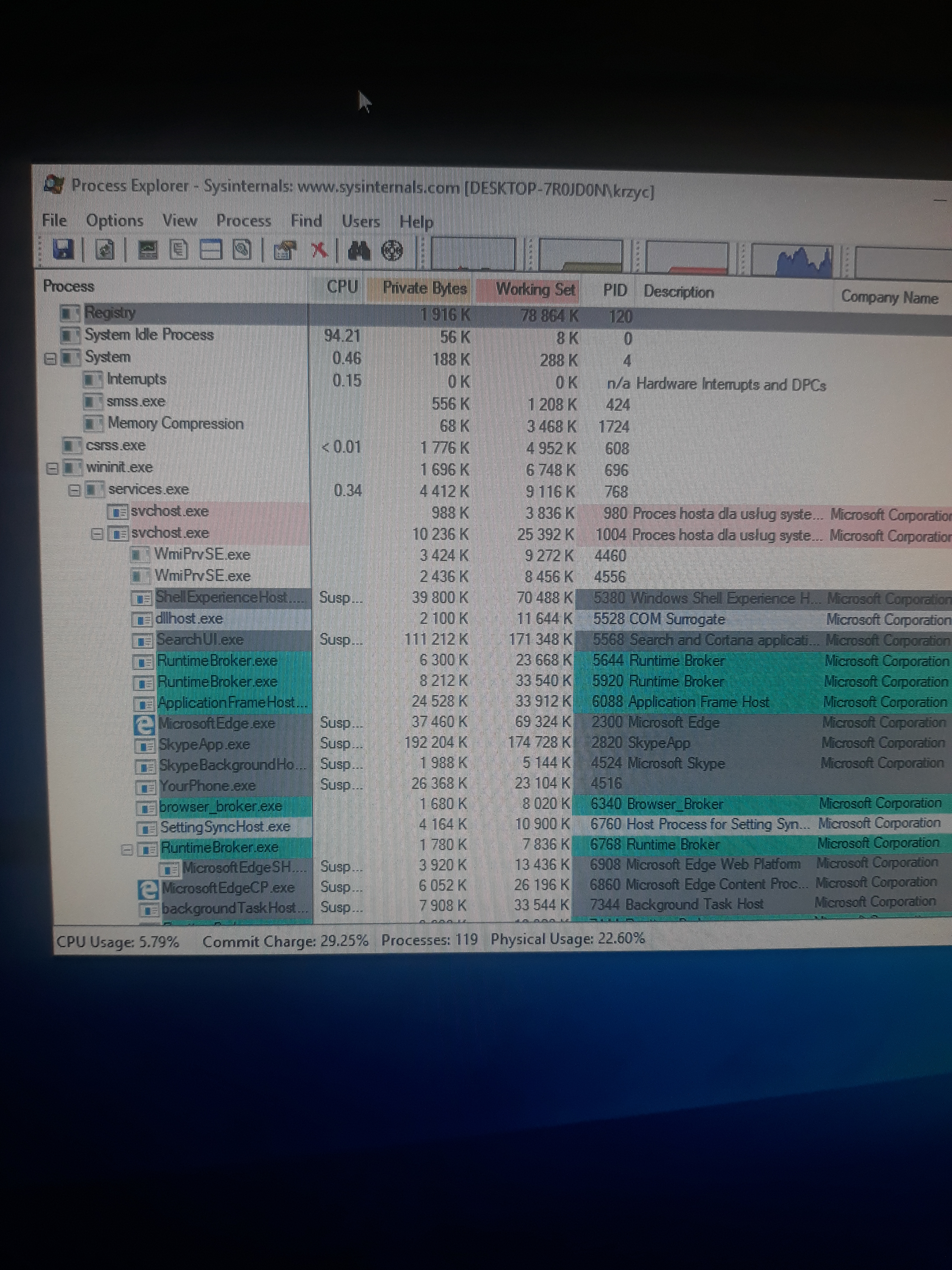This screenshot has width=952, height=1270.
Task: Click the binoculars Find Handle icon
Action: click(359, 251)
